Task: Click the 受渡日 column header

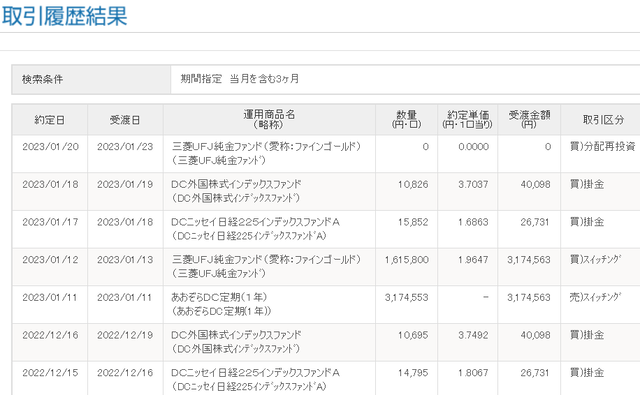Action: [125, 120]
